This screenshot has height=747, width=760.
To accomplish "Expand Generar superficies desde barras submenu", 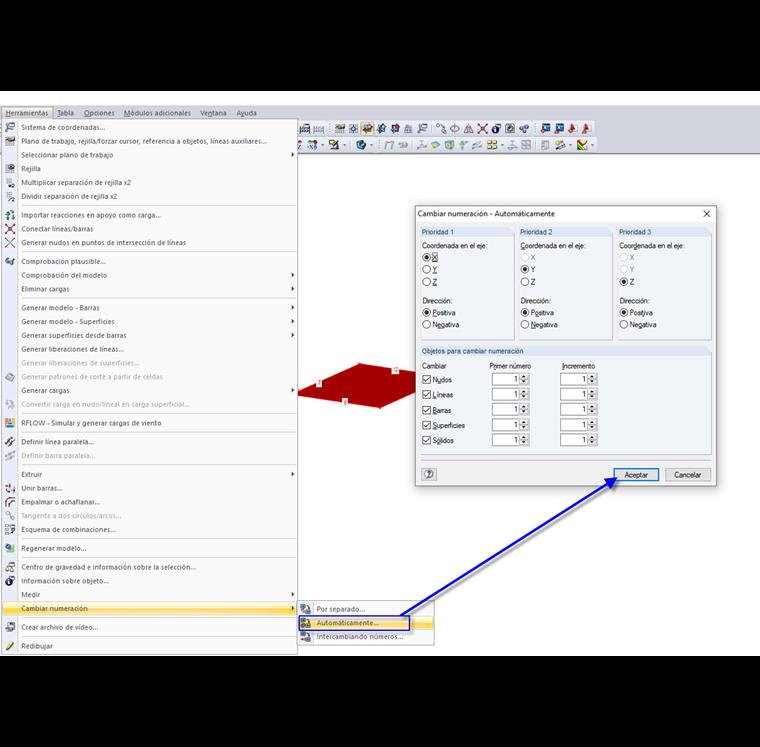I will click(x=292, y=335).
